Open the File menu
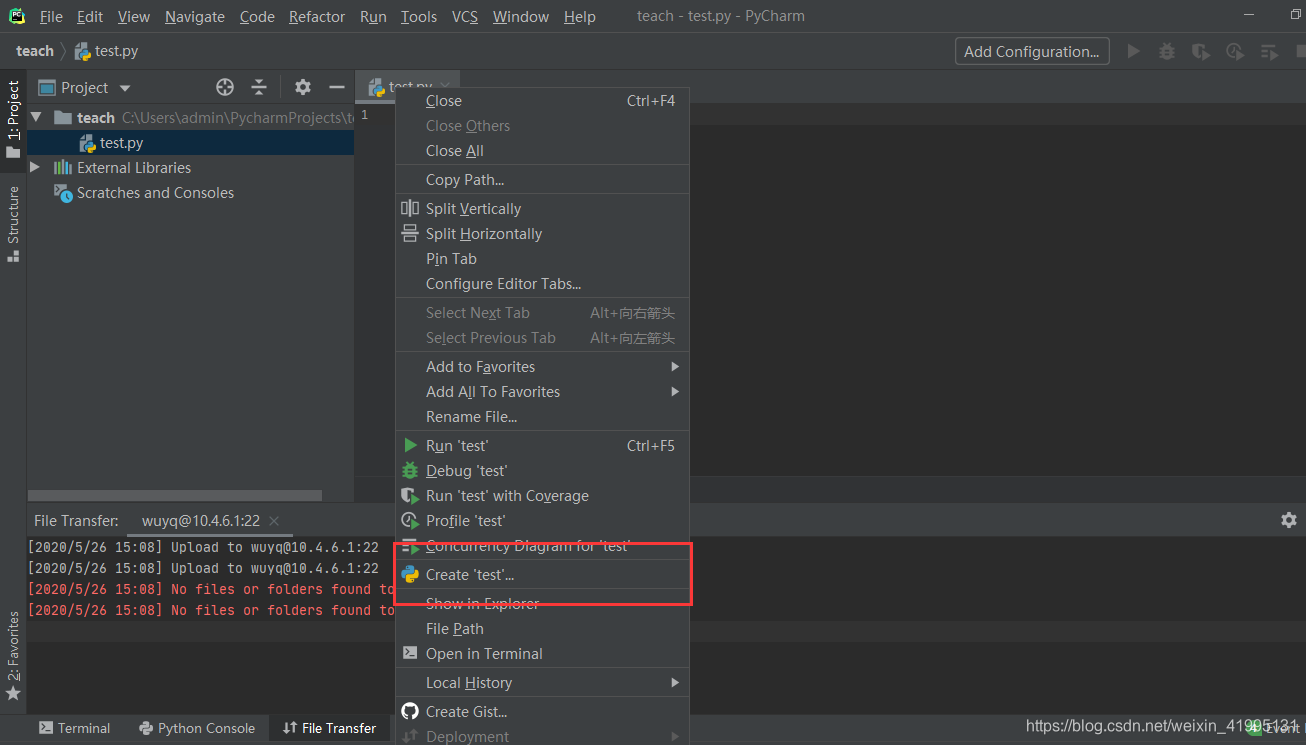This screenshot has width=1306, height=745. [51, 16]
